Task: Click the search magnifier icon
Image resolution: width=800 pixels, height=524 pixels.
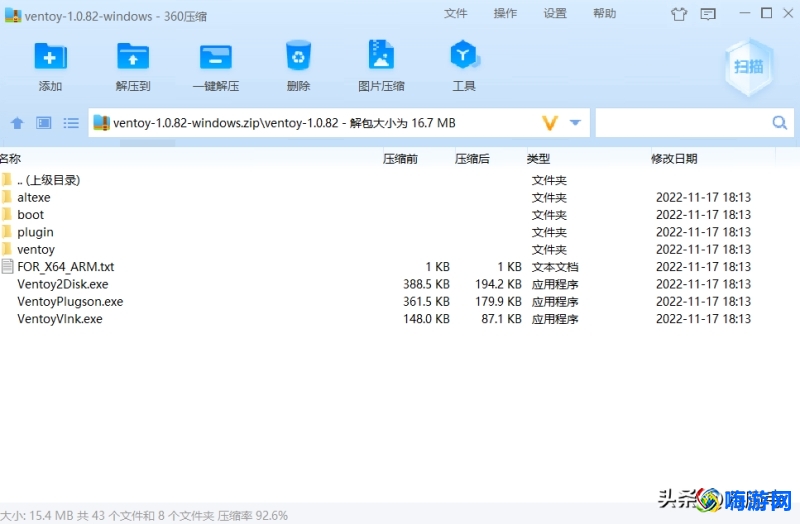Action: (x=779, y=122)
